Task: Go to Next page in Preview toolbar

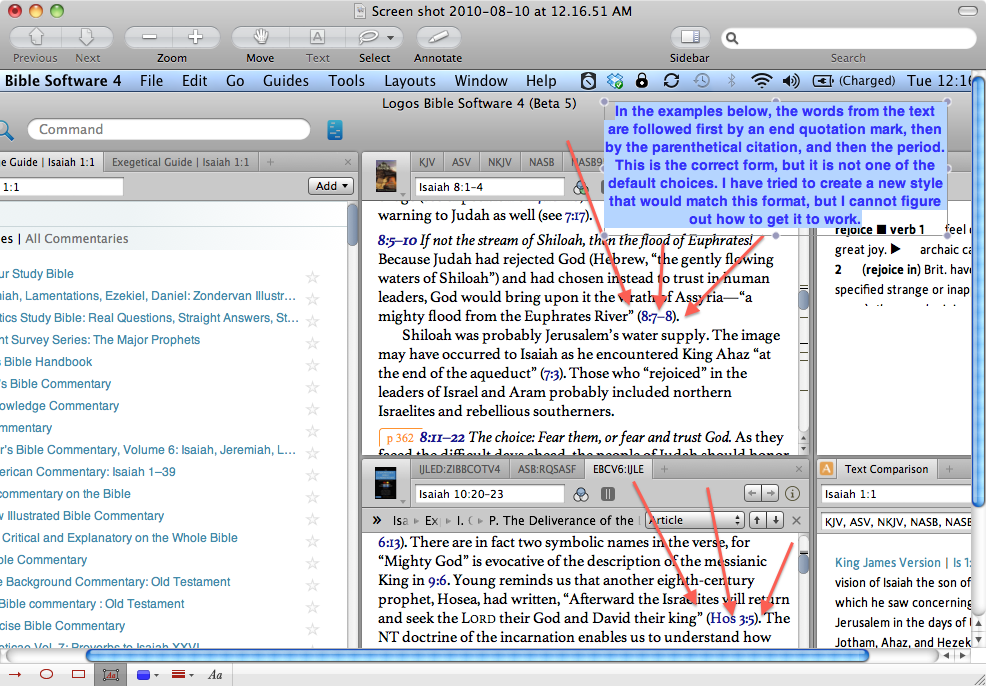Action: pyautogui.click(x=87, y=38)
